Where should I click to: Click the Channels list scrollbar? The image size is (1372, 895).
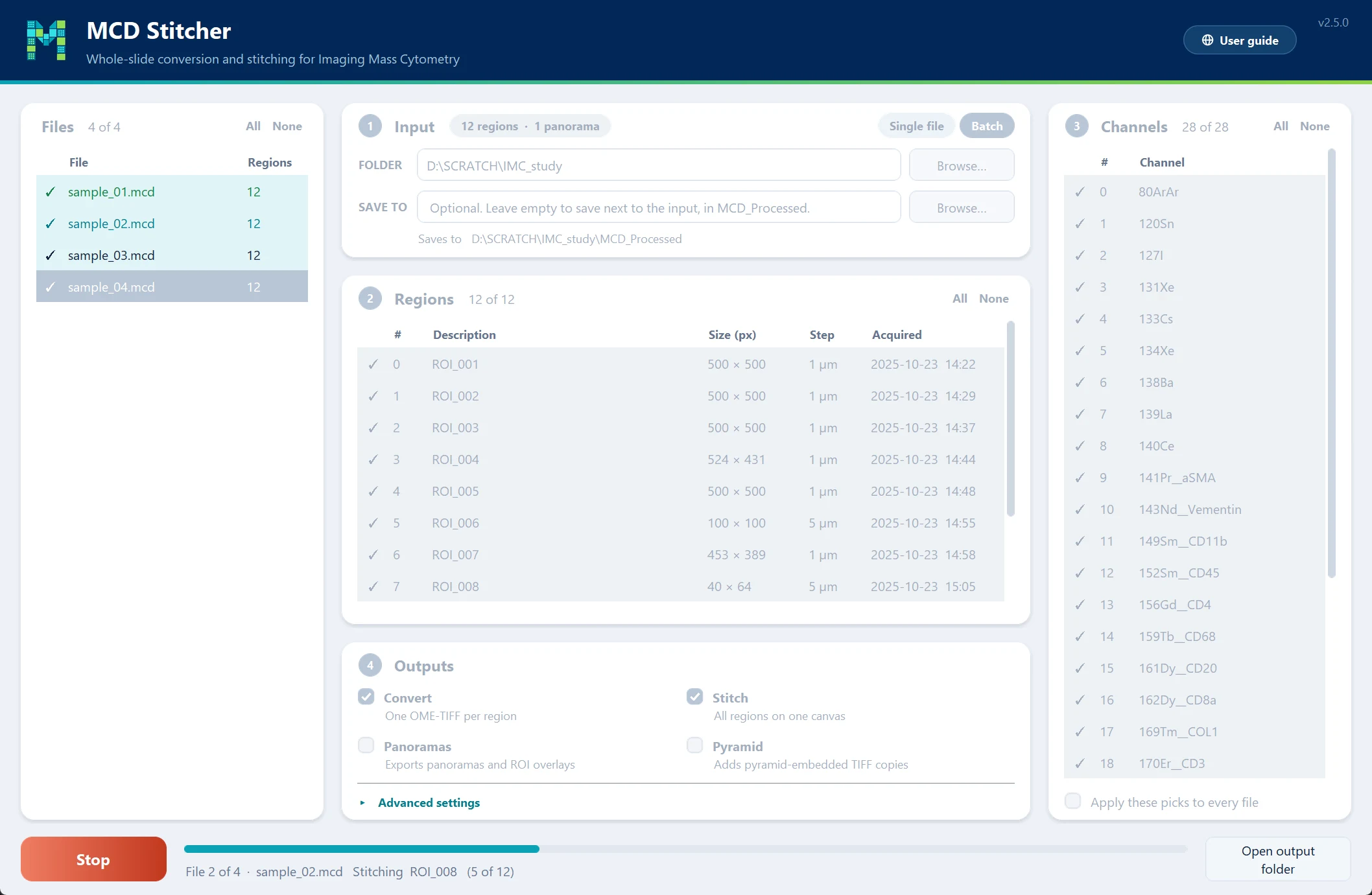(x=1332, y=363)
